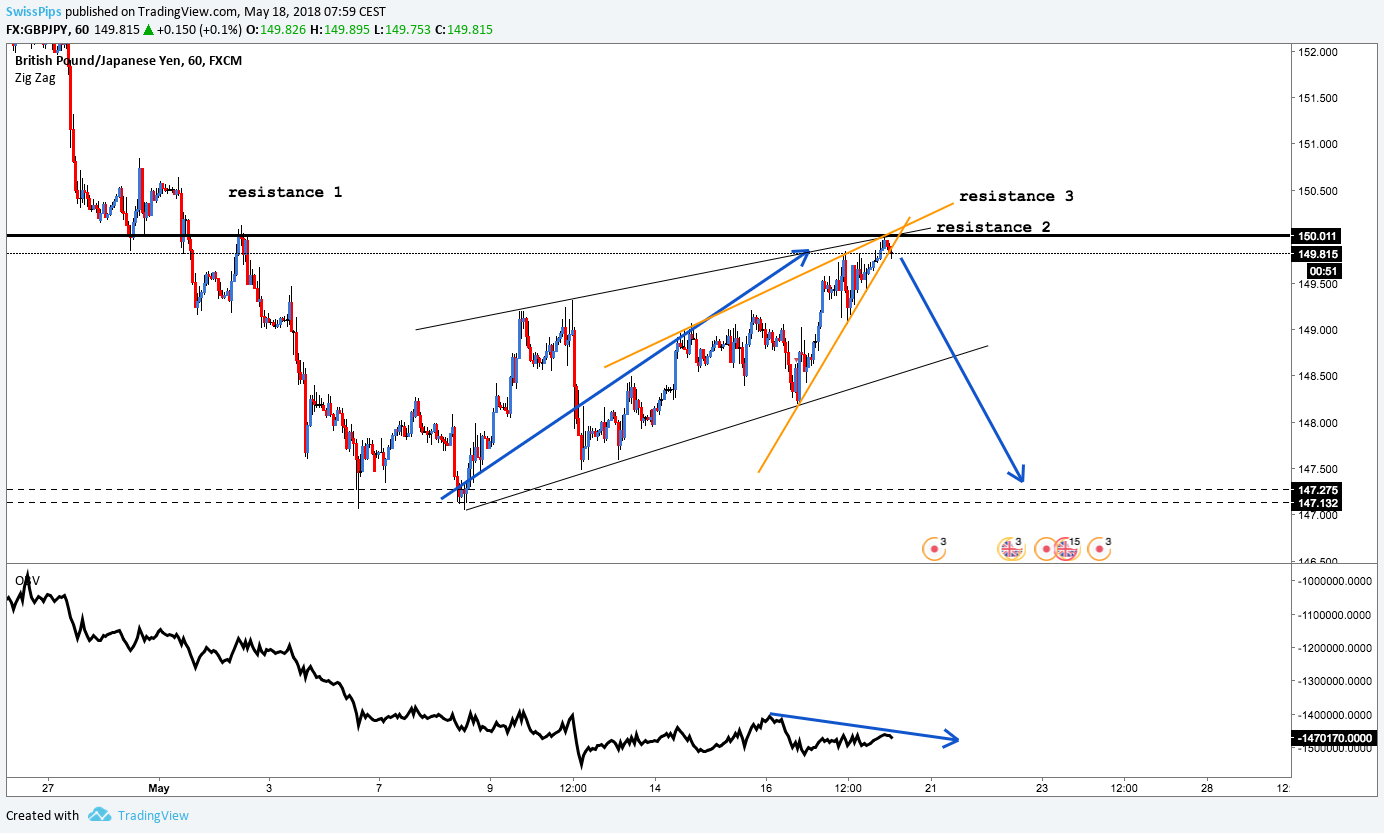The width and height of the screenshot is (1384, 833).
Task: Open the TradingView link in the footer
Action: point(152,815)
